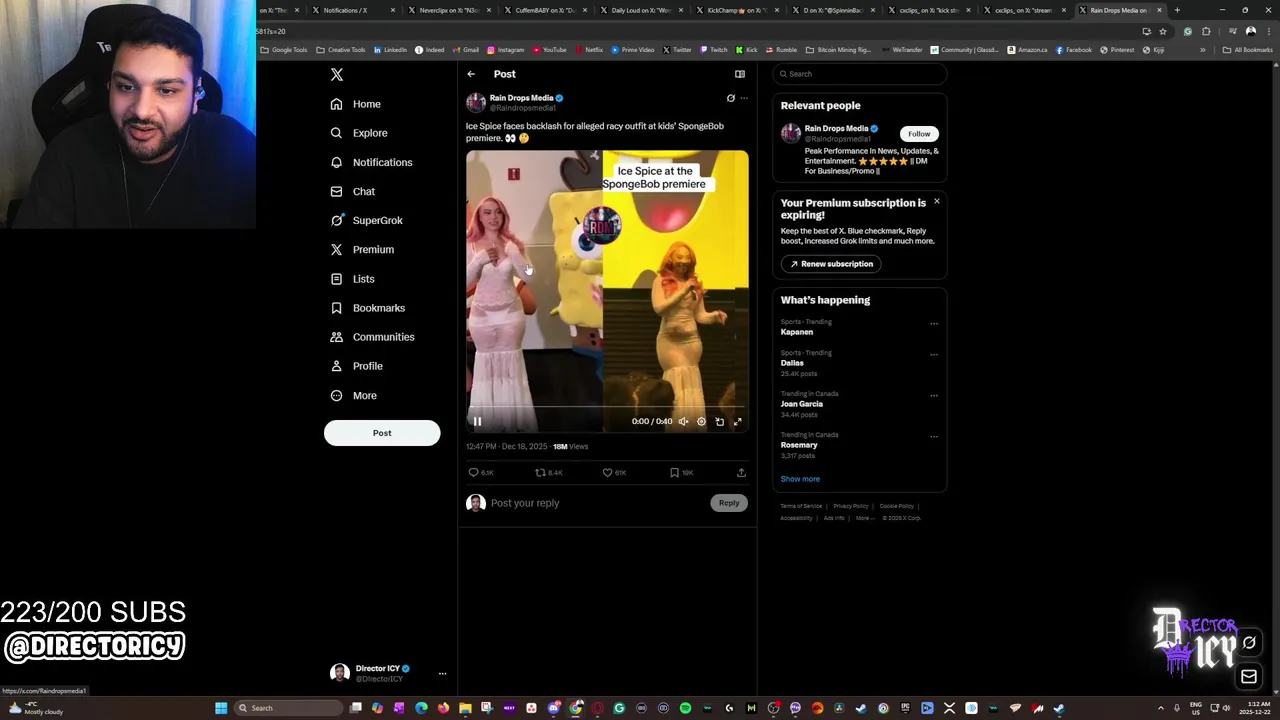Viewport: 1280px width, 720px height.
Task: Click the Grok icon on the post
Action: (x=730, y=98)
